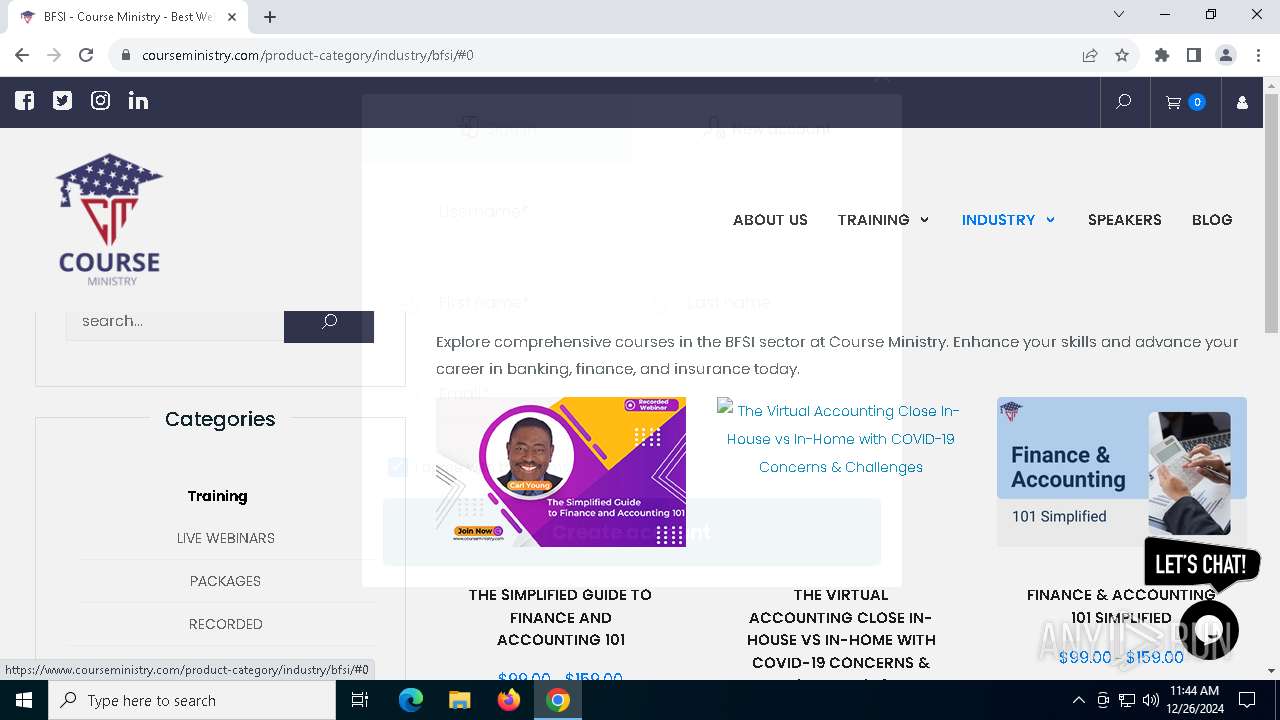Viewport: 1280px width, 720px height.
Task: Open Task View on the taskbar
Action: click(x=361, y=700)
